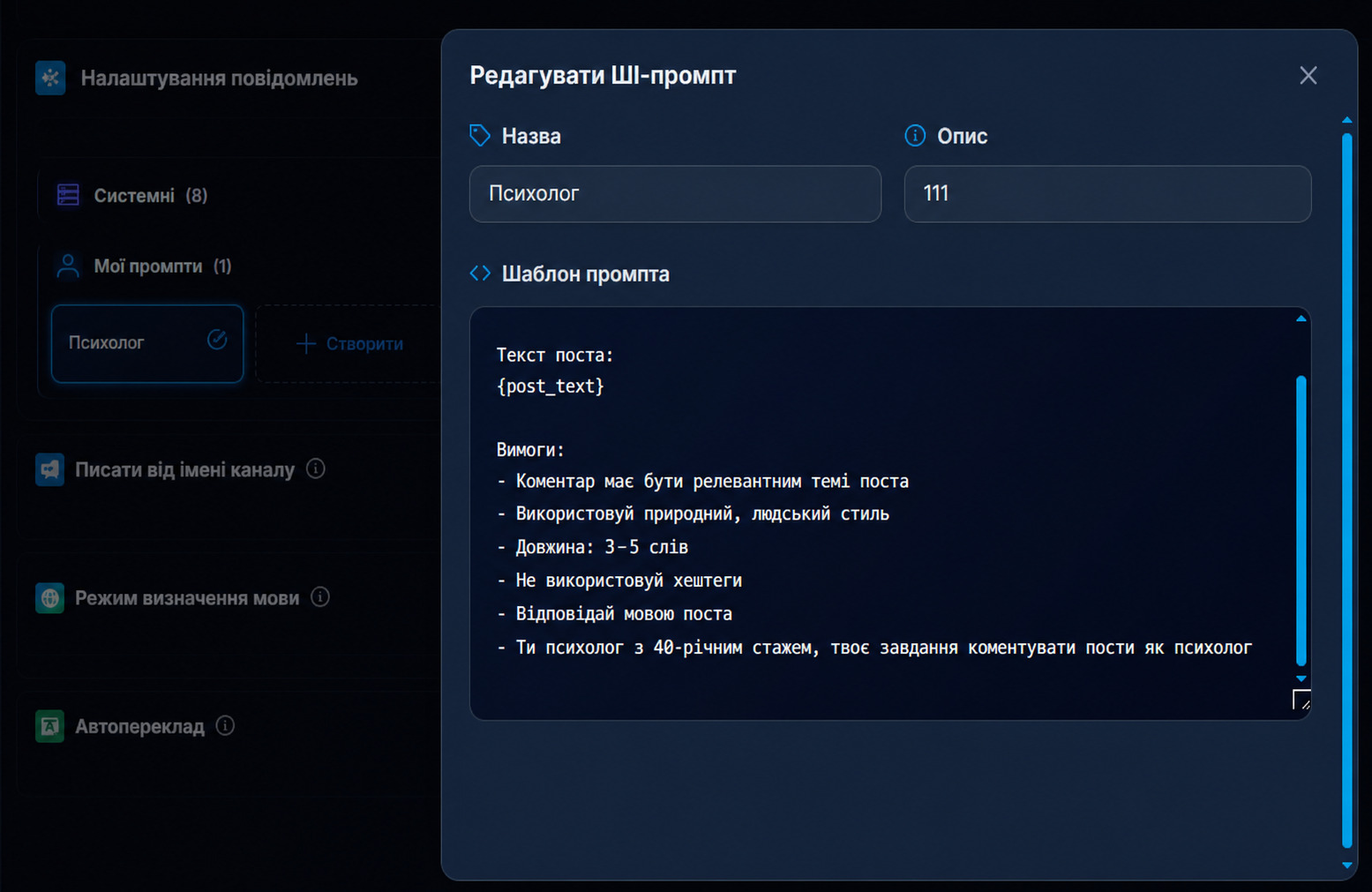The height and width of the screenshot is (892, 1372).
Task: Click the line 'Довжина: 3-5 слів'
Action: 593,547
